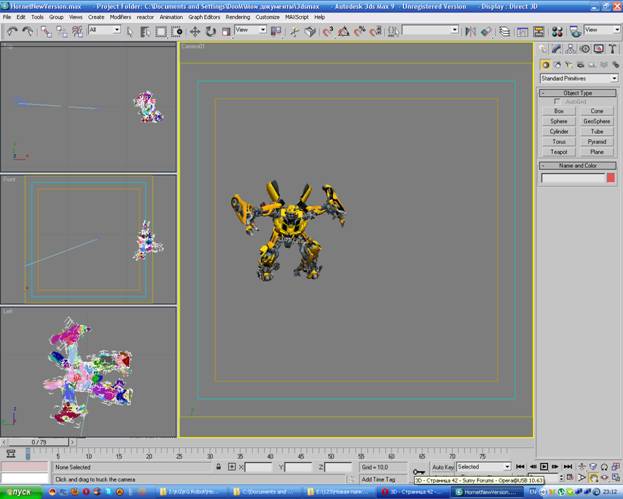Toggle the AutoGrid checkbox
This screenshot has height=499, width=623.
coord(557,101)
